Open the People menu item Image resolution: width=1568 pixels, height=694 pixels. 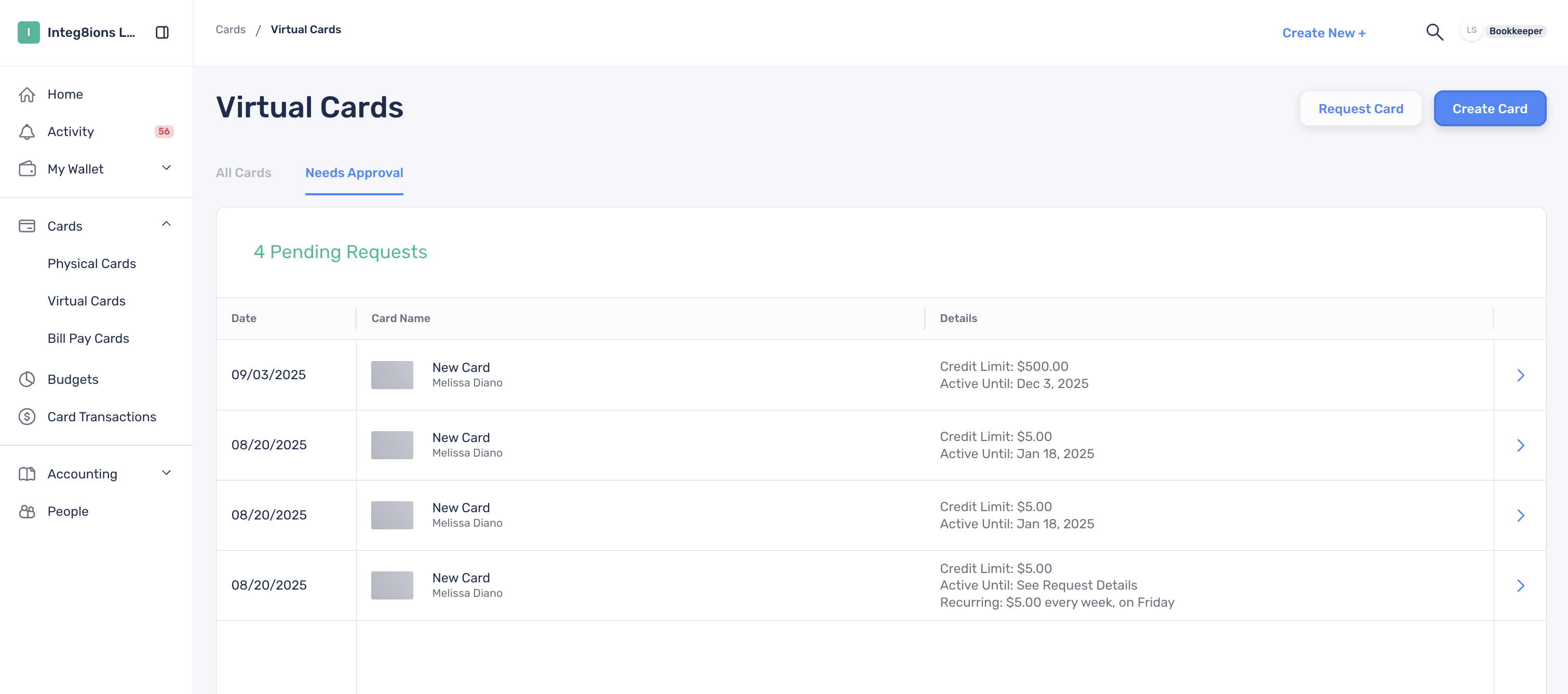pos(68,511)
